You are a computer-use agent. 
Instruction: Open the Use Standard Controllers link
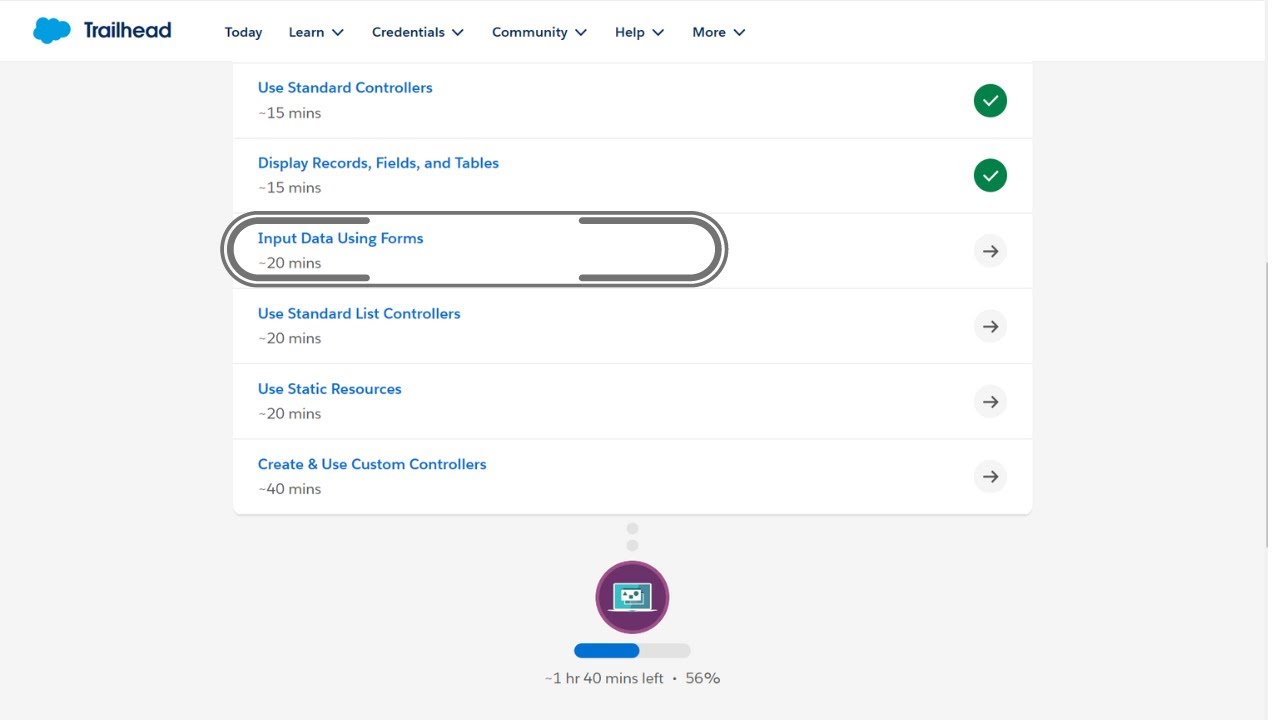coord(345,88)
